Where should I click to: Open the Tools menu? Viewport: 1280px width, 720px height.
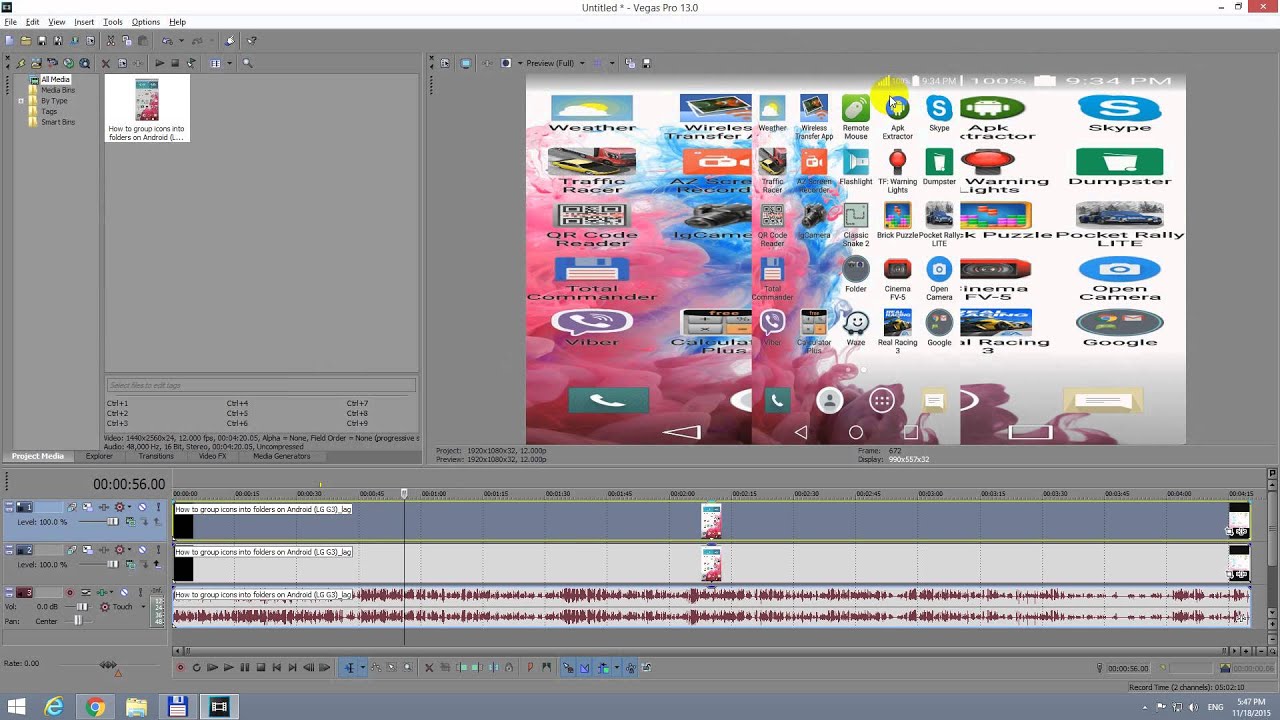point(113,21)
